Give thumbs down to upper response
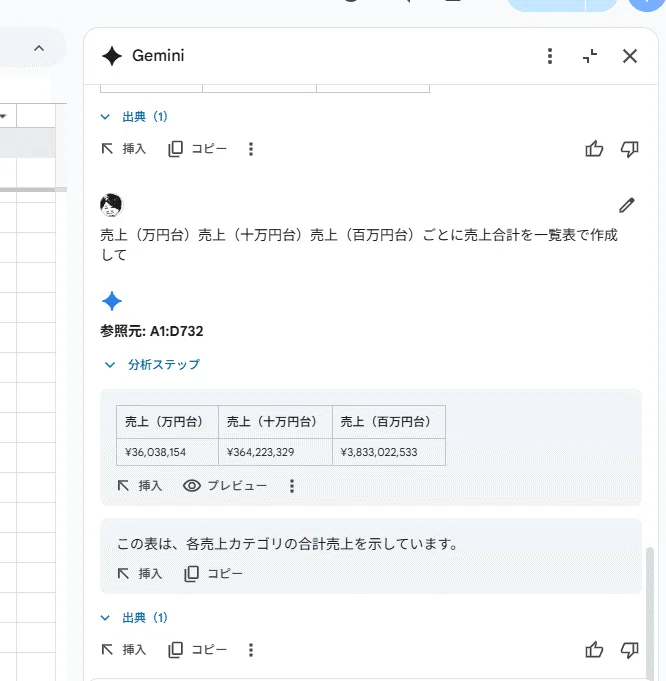666x681 pixels. (629, 149)
